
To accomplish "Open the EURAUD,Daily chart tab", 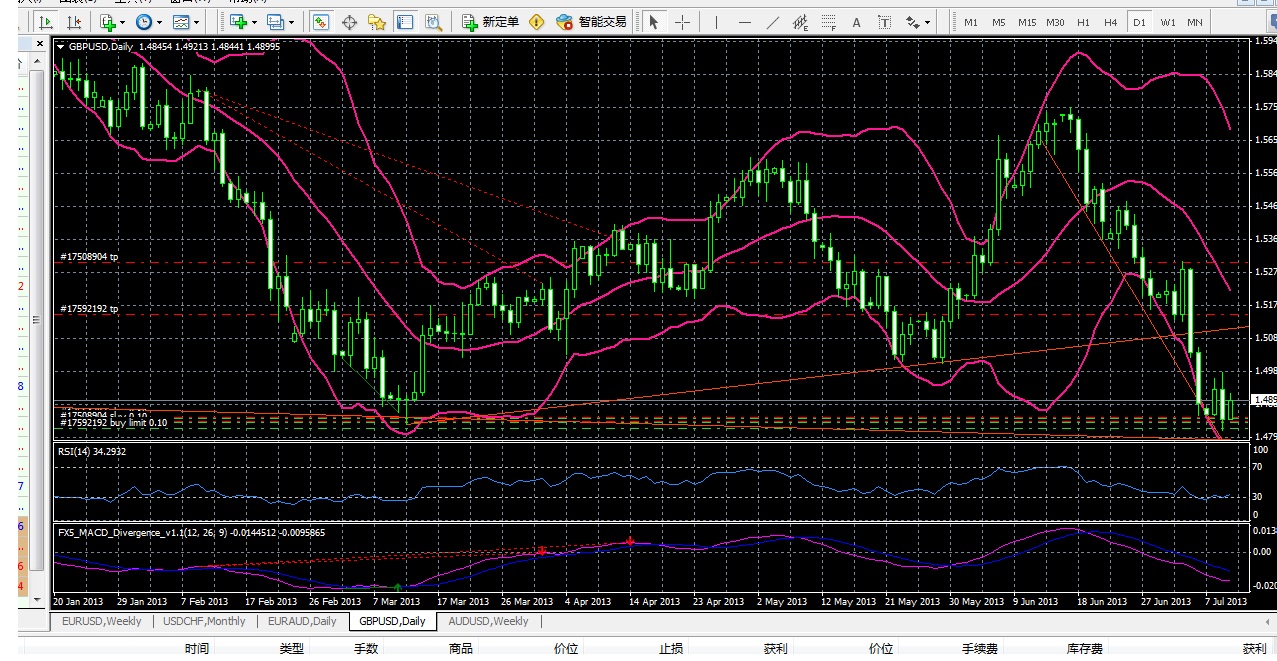I will tap(301, 621).
